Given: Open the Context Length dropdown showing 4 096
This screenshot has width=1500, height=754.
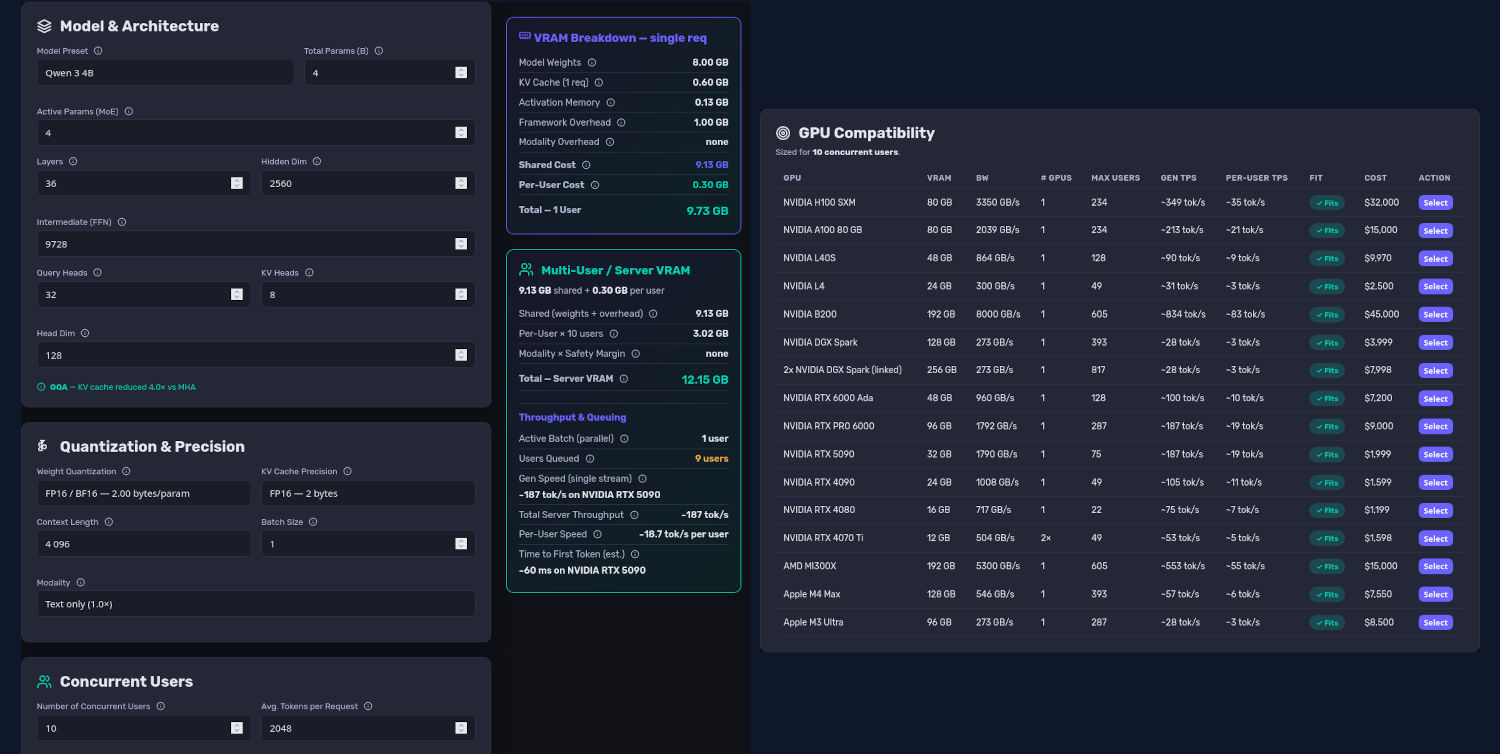Looking at the screenshot, I should pos(143,544).
